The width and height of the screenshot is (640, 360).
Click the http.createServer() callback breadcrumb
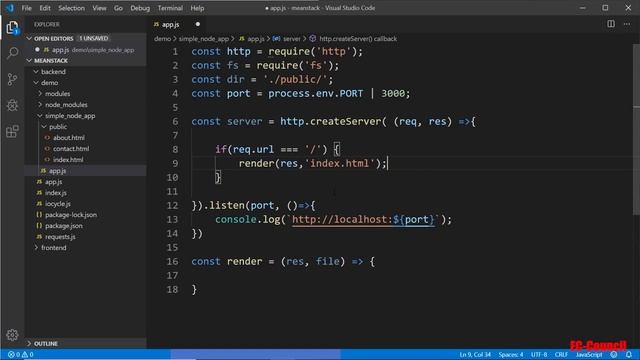[x=358, y=39]
